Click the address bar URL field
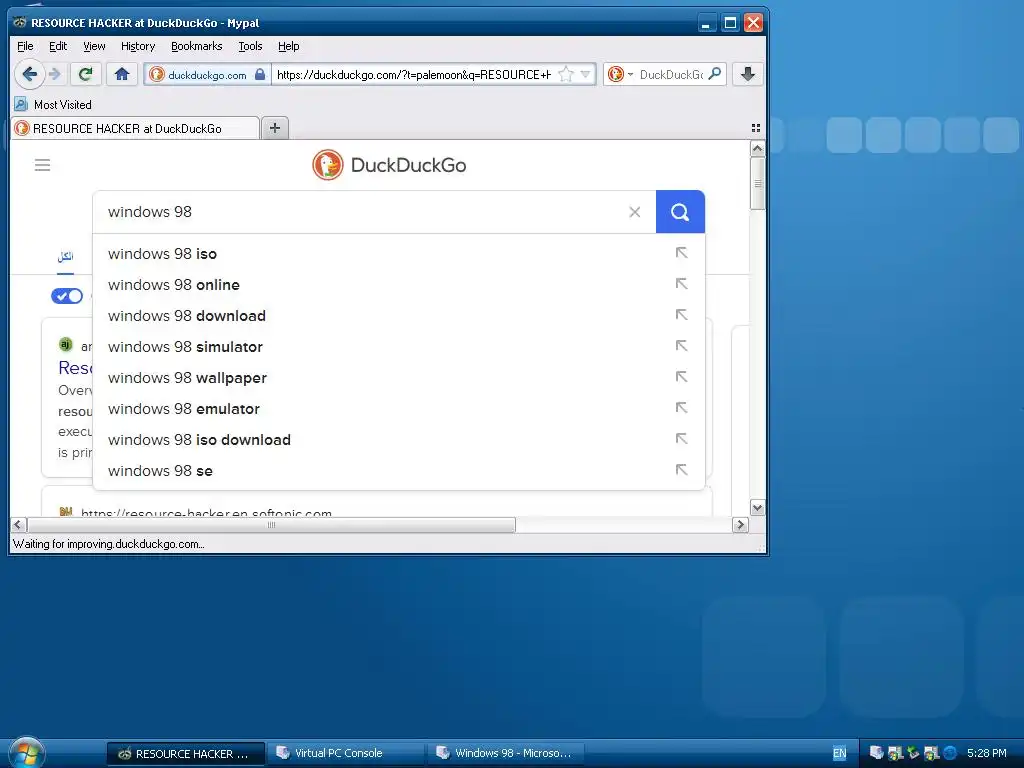 [x=414, y=74]
